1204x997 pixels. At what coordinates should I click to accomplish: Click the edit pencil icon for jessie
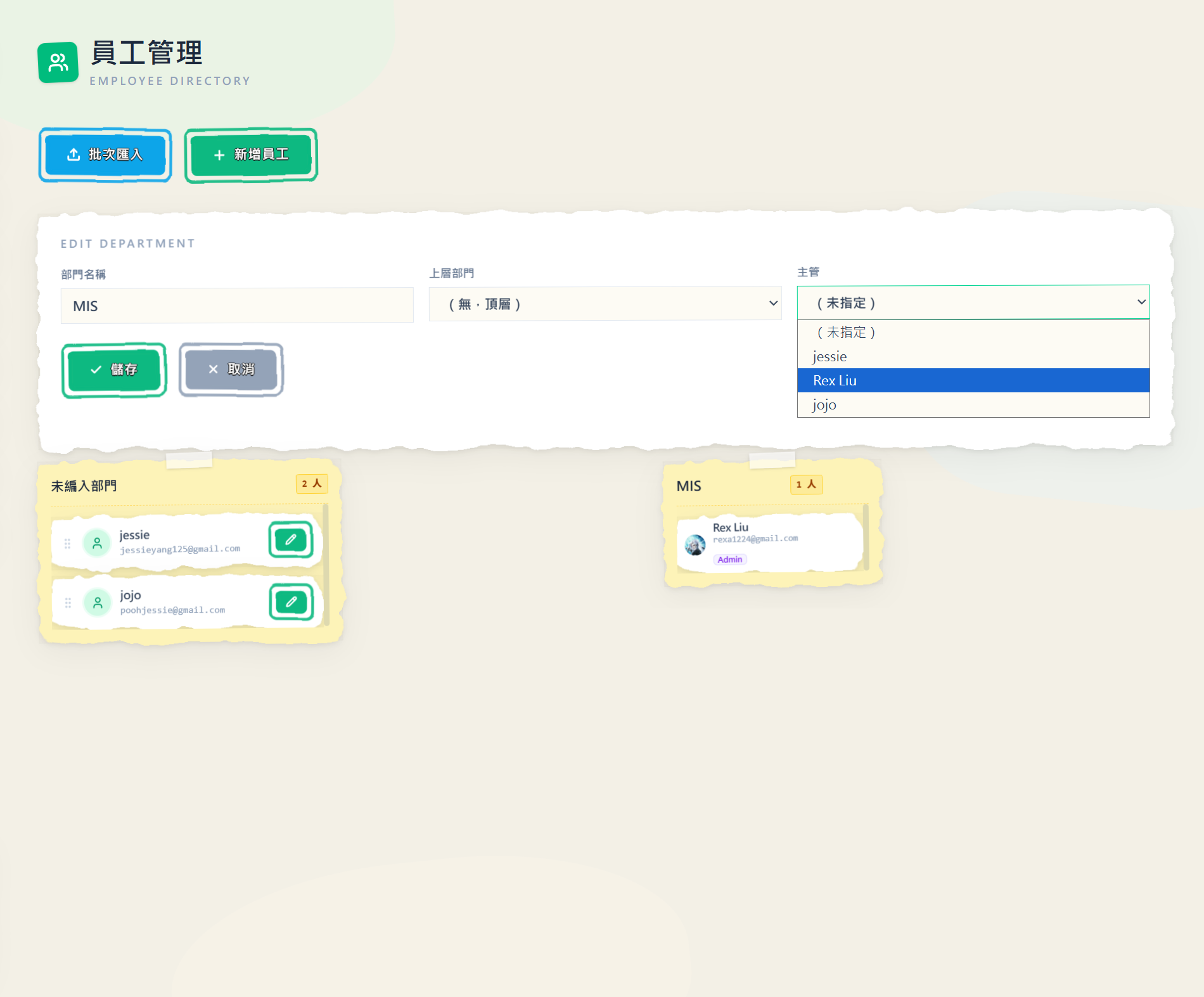pos(291,540)
